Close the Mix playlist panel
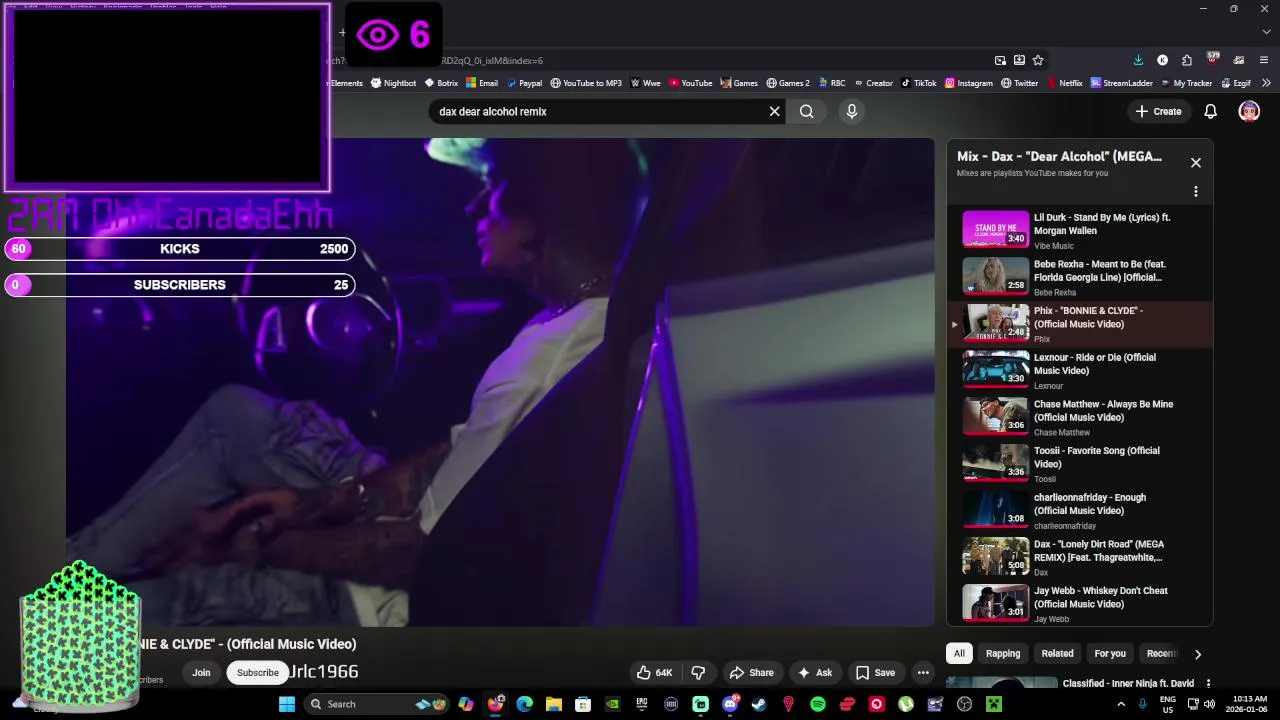The width and height of the screenshot is (1280, 720). pyautogui.click(x=1195, y=162)
